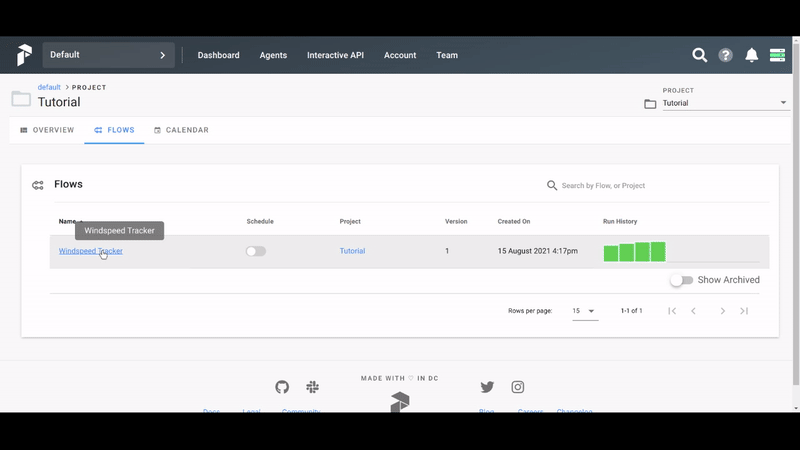The height and width of the screenshot is (450, 800).
Task: Open the help question mark icon
Action: tap(726, 55)
